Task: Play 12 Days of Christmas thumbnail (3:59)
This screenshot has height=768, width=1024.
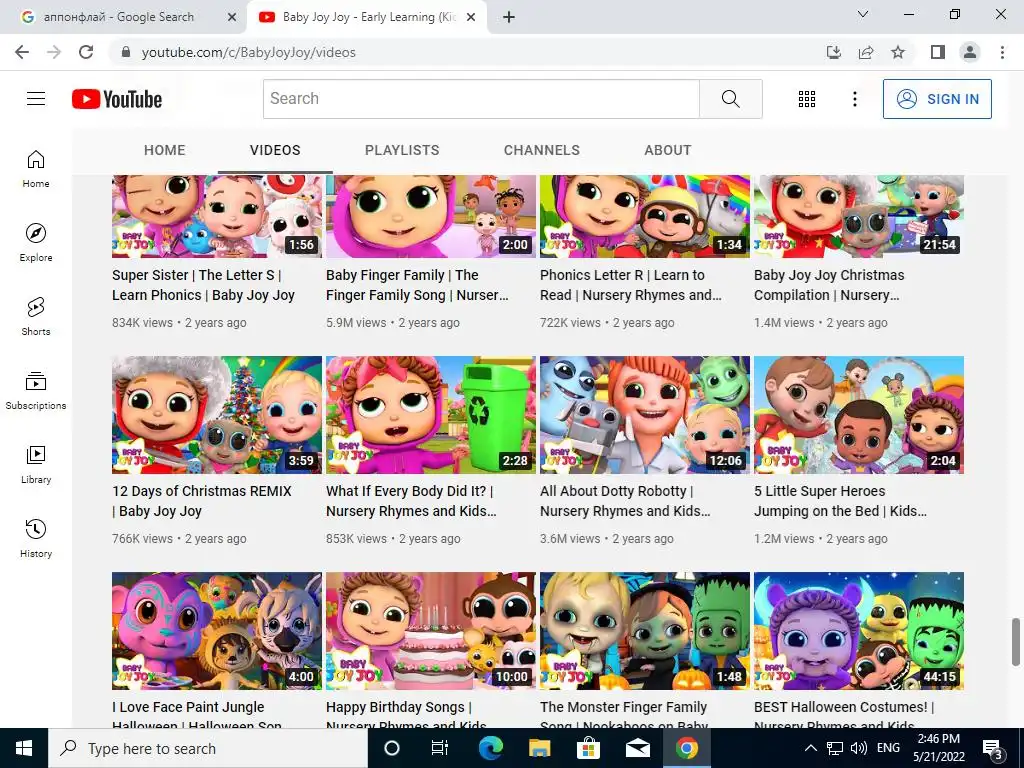Action: tap(217, 415)
